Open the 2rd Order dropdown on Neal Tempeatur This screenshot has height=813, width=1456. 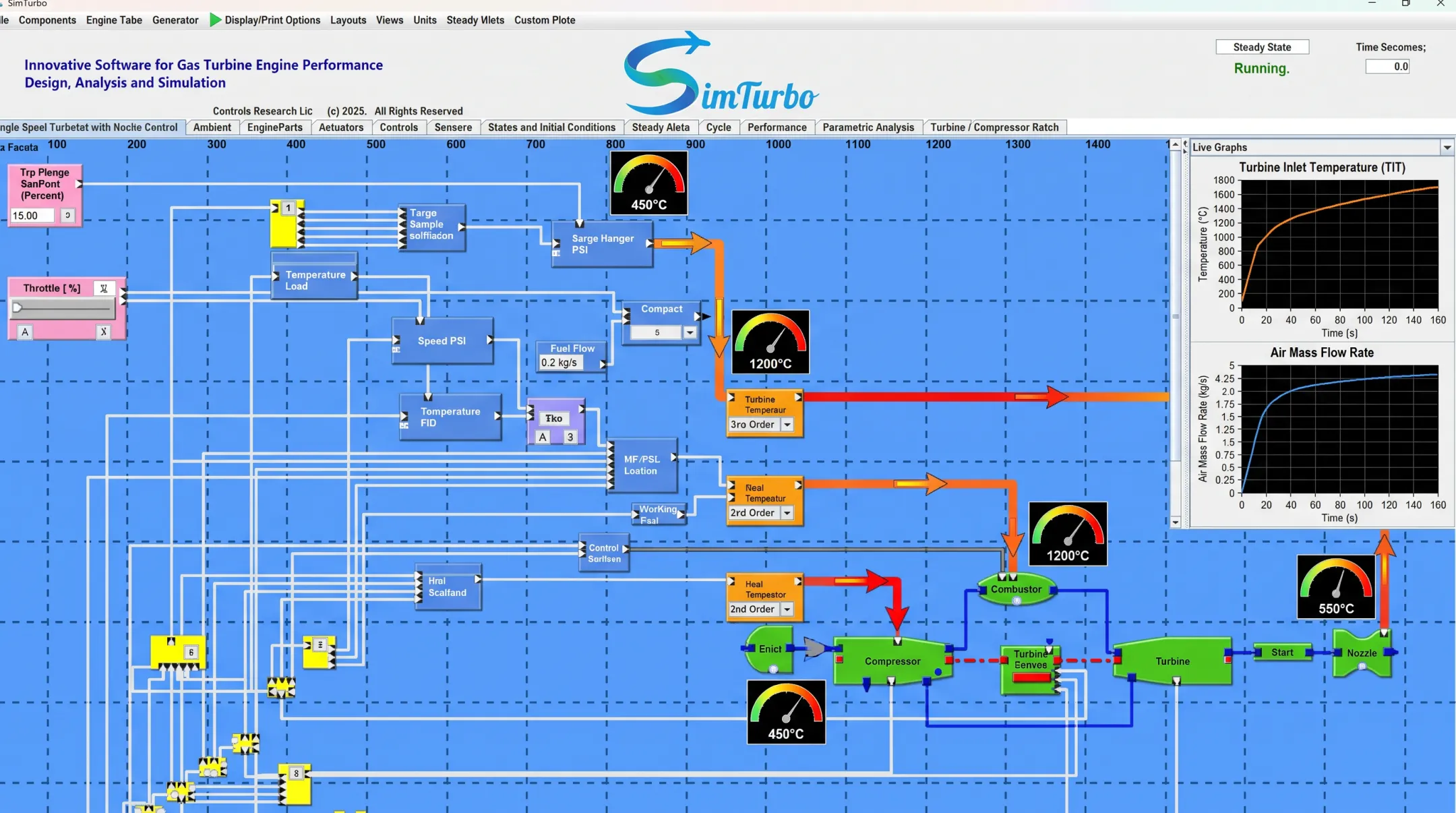click(x=787, y=513)
